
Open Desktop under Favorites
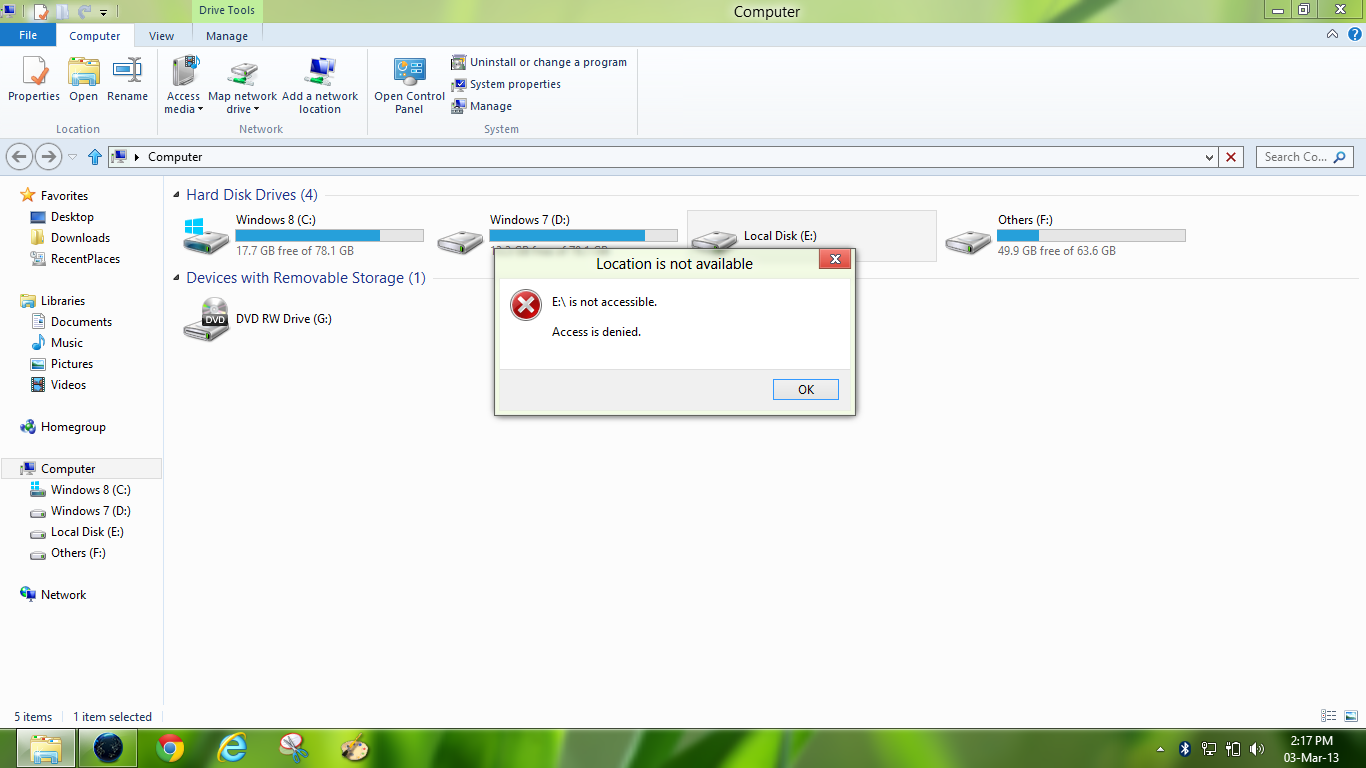pyautogui.click(x=72, y=217)
